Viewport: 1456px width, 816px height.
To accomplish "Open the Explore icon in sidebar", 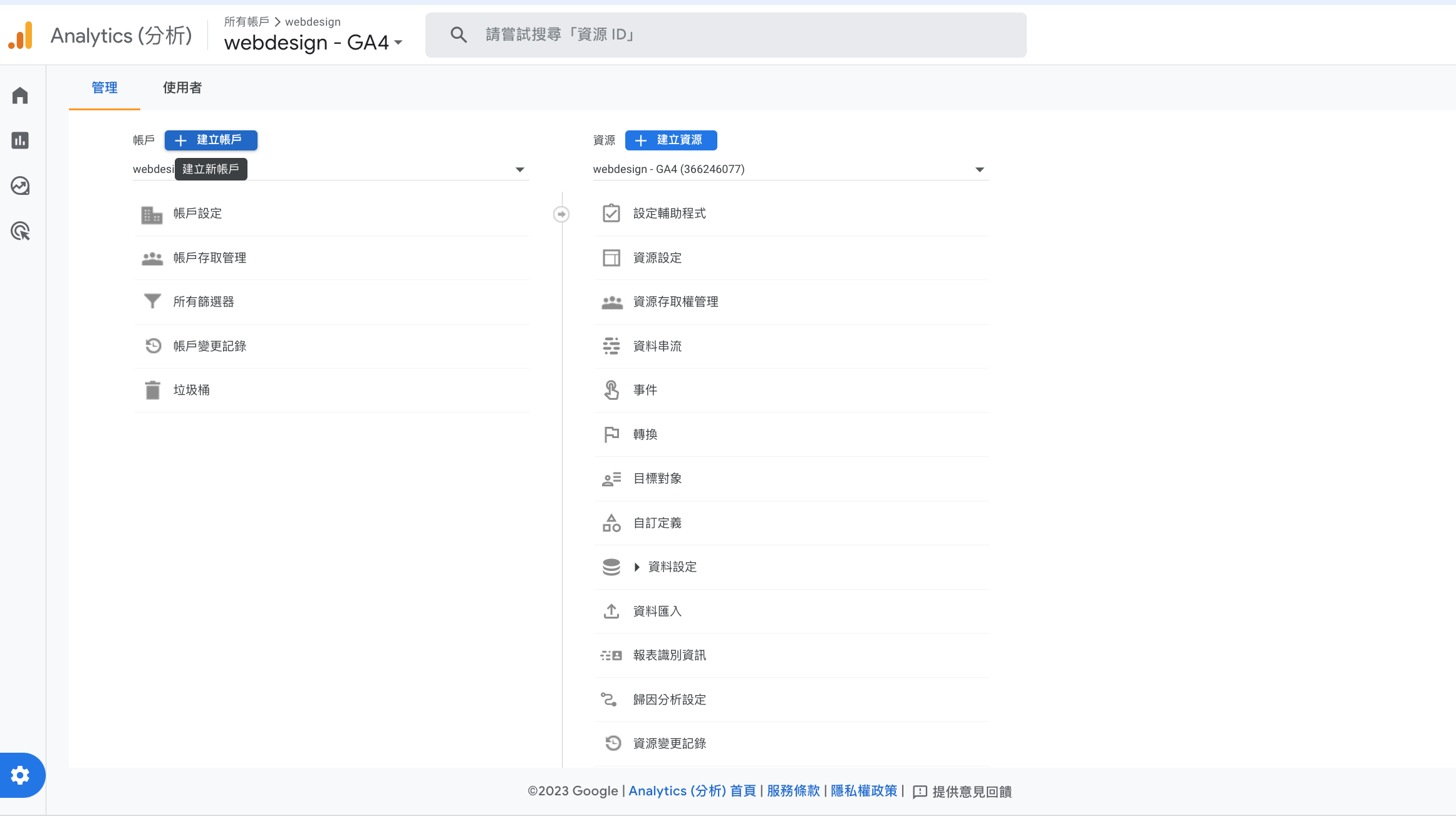I will point(20,186).
